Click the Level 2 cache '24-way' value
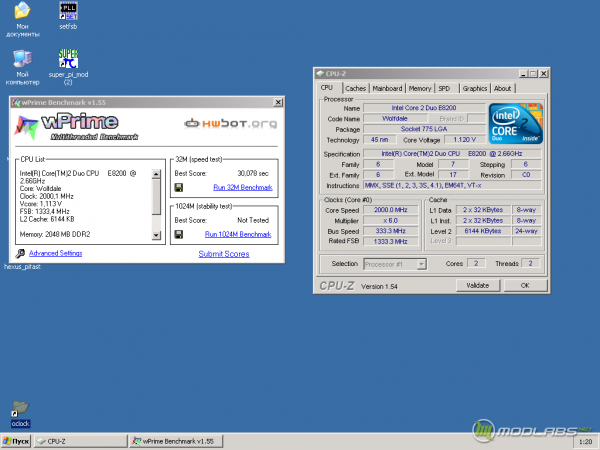600x450 pixels. coord(527,231)
